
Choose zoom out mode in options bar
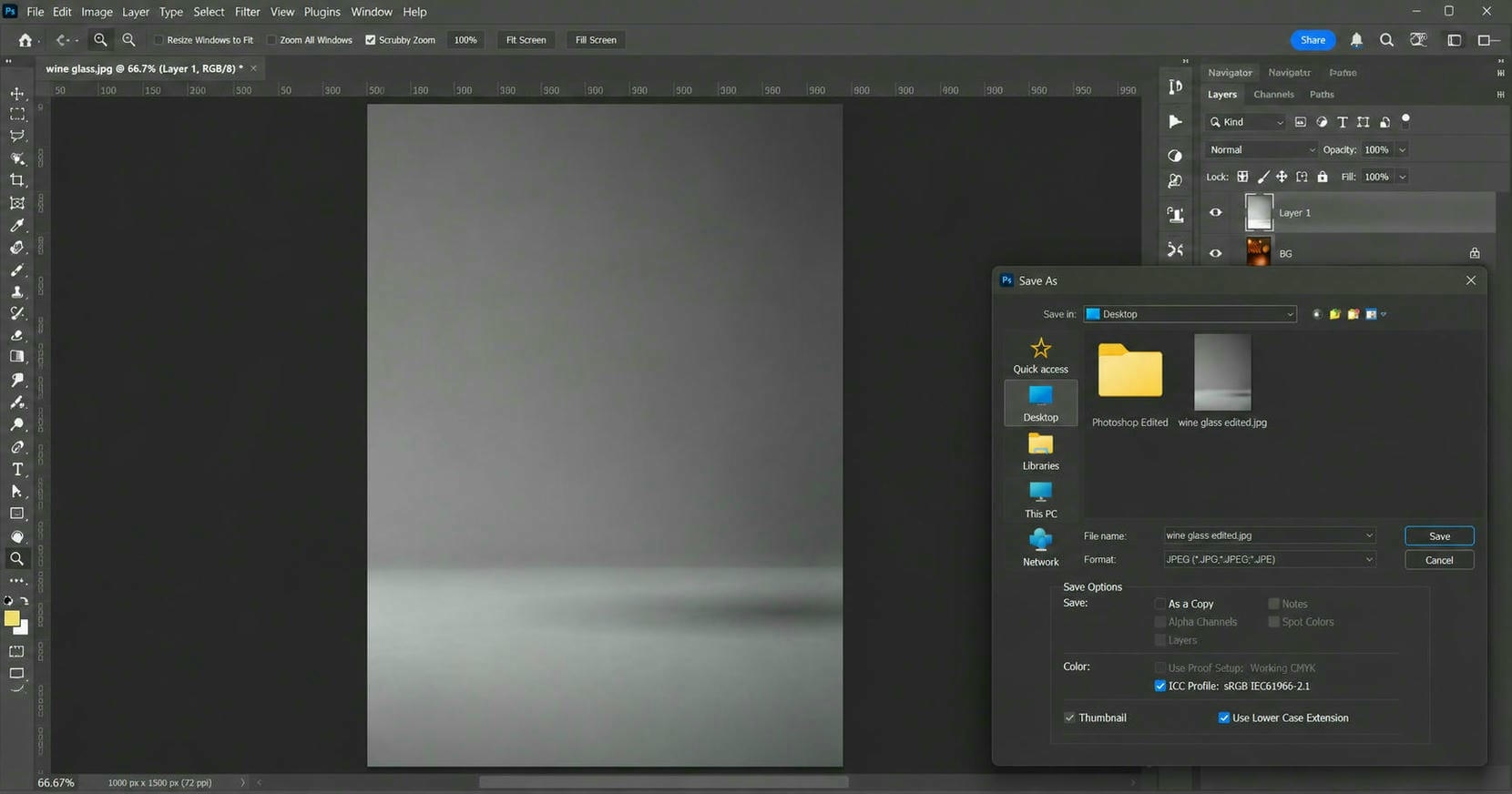128,40
